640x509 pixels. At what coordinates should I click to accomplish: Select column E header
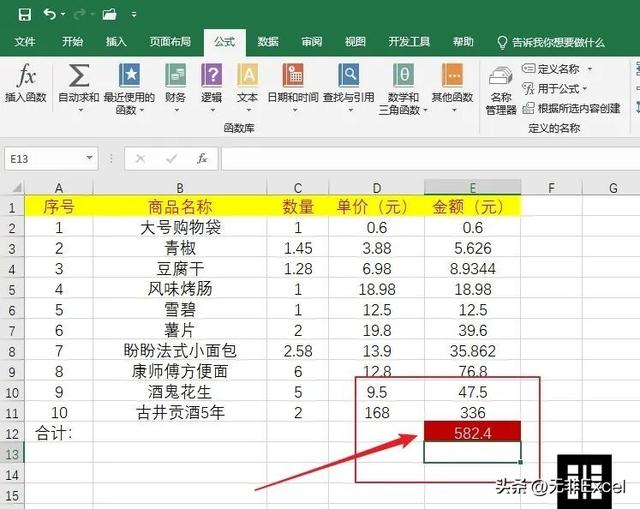[x=473, y=188]
